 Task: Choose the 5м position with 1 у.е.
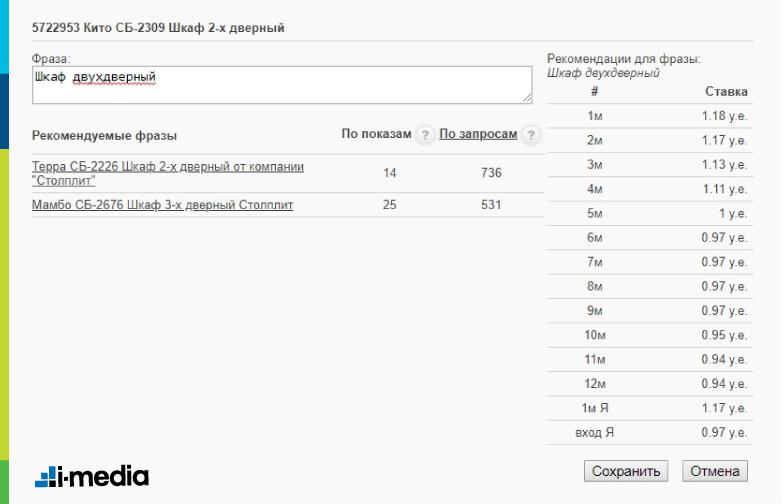[x=650, y=213]
